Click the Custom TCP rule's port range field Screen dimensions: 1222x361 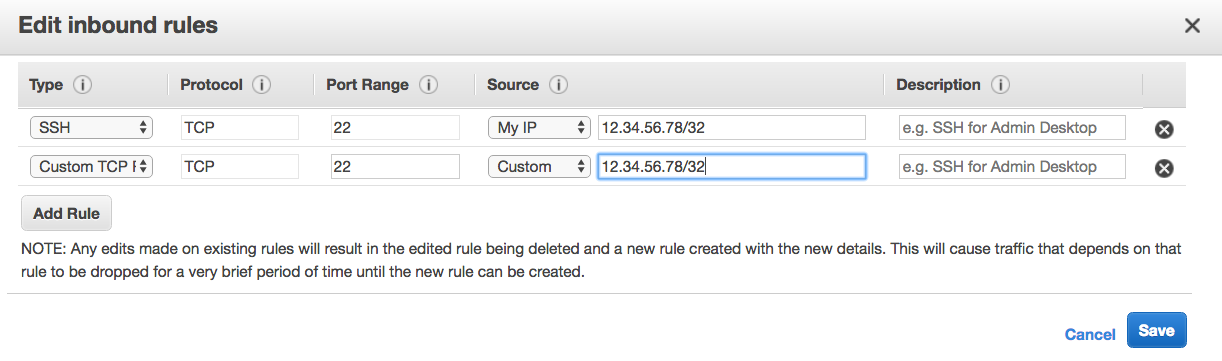tap(395, 166)
